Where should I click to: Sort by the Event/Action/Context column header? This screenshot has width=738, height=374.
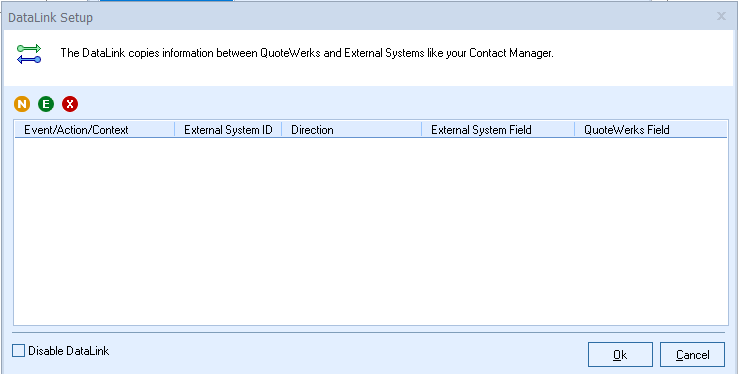pyautogui.click(x=95, y=130)
